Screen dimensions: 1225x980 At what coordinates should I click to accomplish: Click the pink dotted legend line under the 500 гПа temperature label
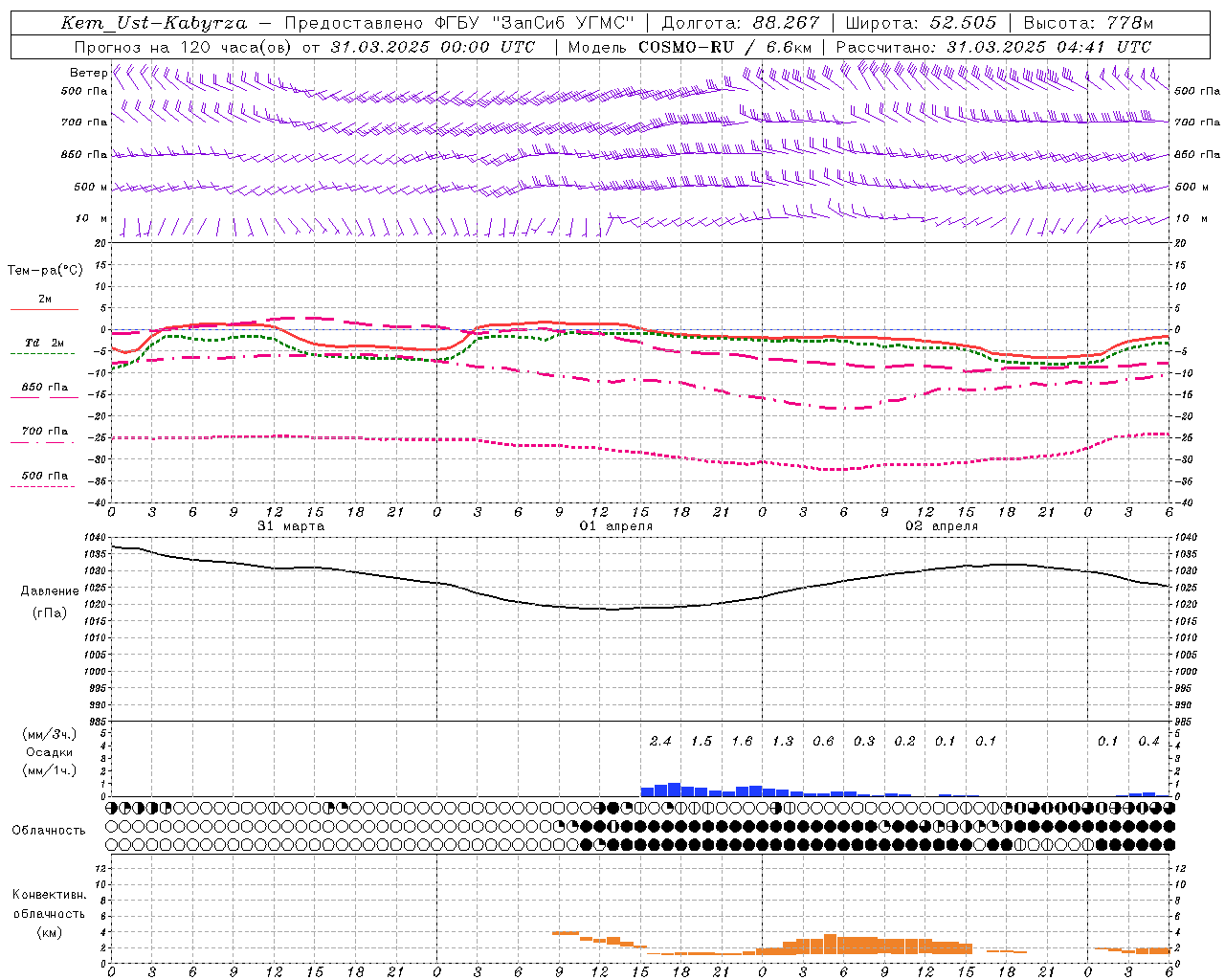click(x=43, y=486)
